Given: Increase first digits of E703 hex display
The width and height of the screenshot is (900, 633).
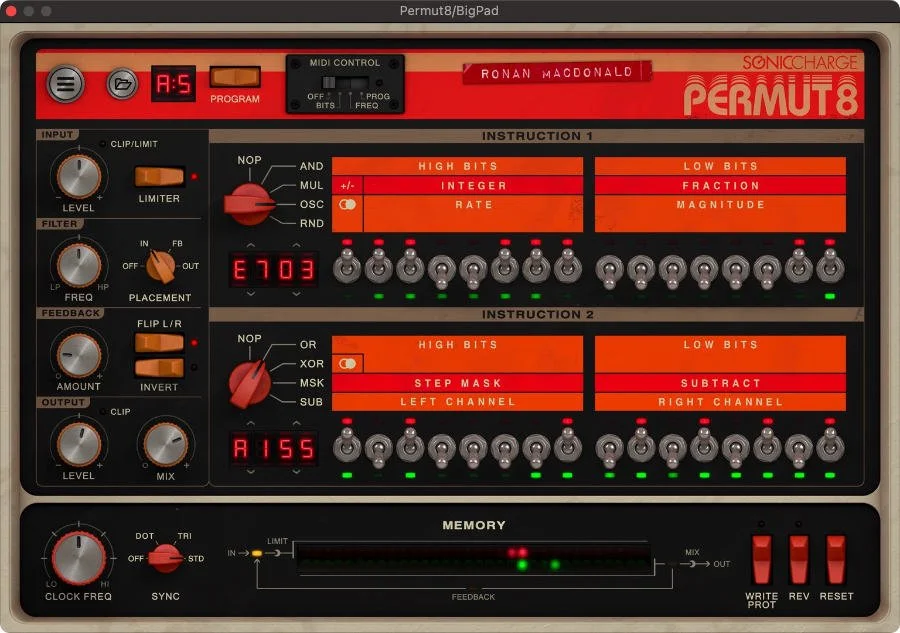Looking at the screenshot, I should [x=251, y=245].
